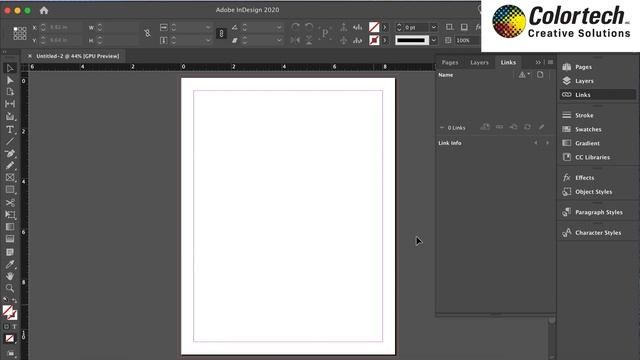The height and width of the screenshot is (360, 640).
Task: Click the stroke swatch in control bar
Action: [x=374, y=40]
